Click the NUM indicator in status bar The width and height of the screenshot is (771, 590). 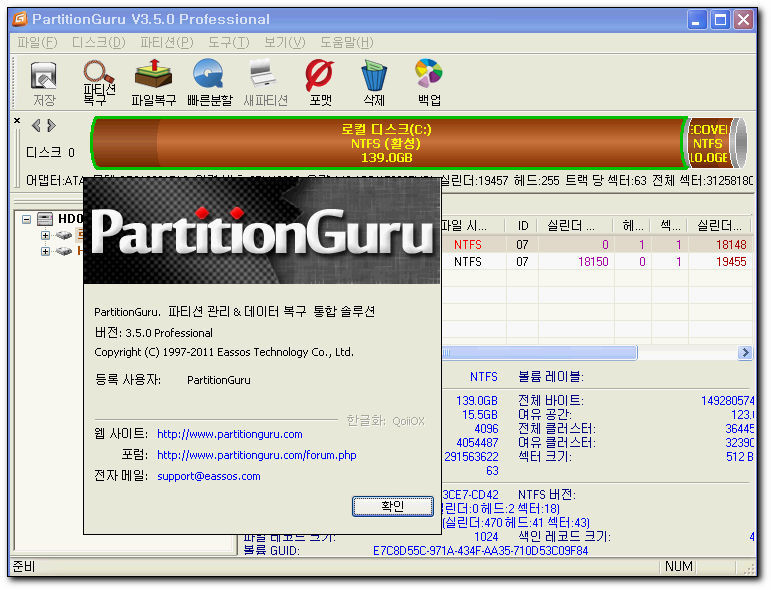point(679,567)
